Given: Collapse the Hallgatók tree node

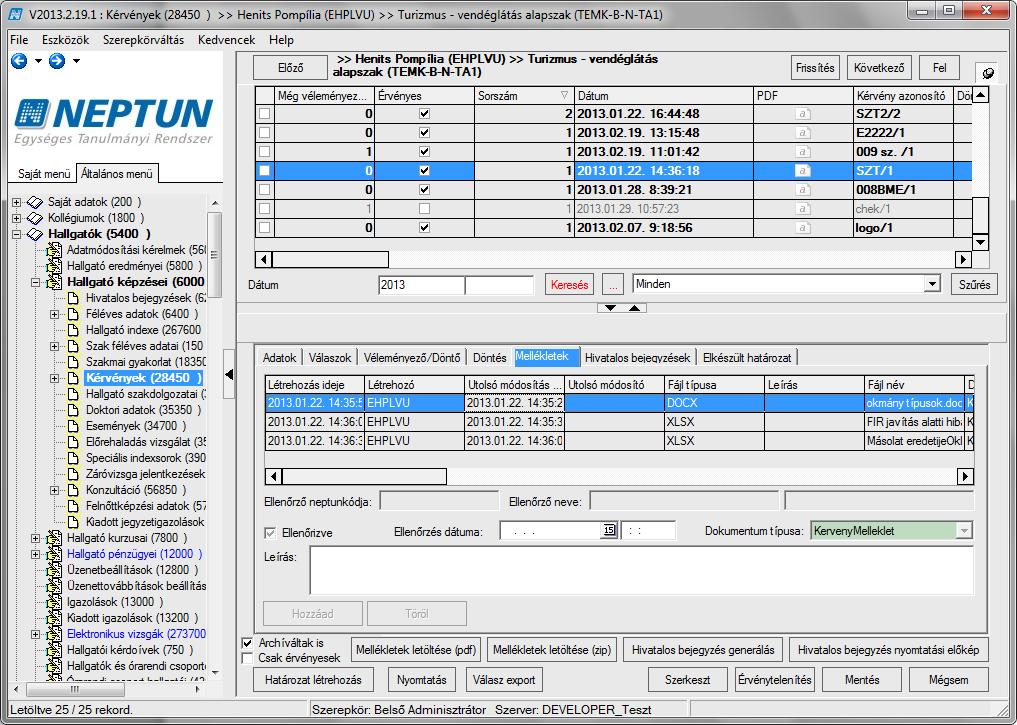Looking at the screenshot, I should (x=17, y=234).
